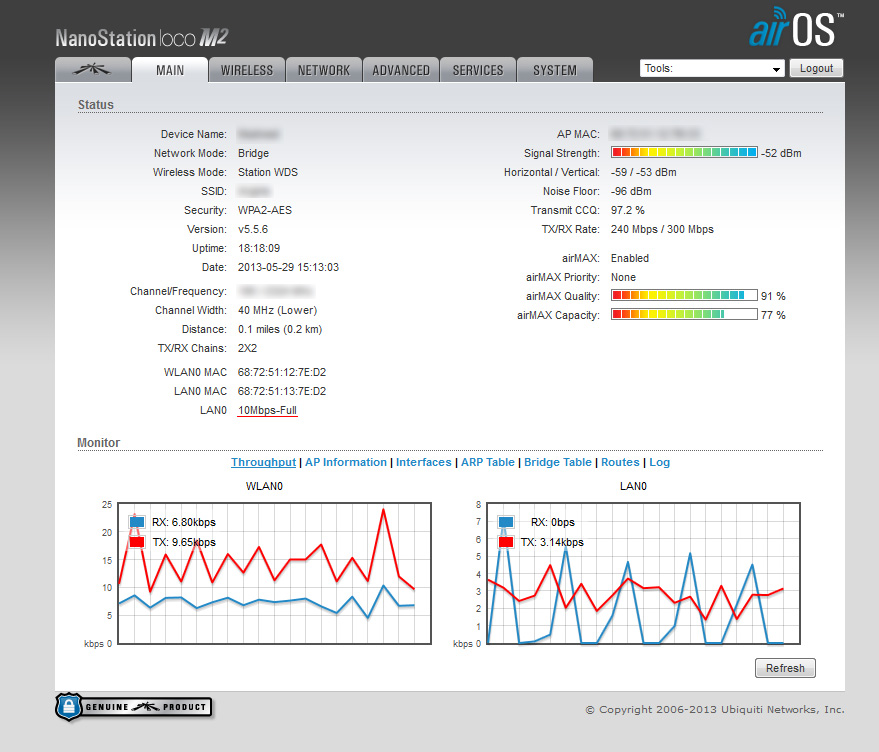Open the Ubiquiti logo tab

pyautogui.click(x=93, y=70)
